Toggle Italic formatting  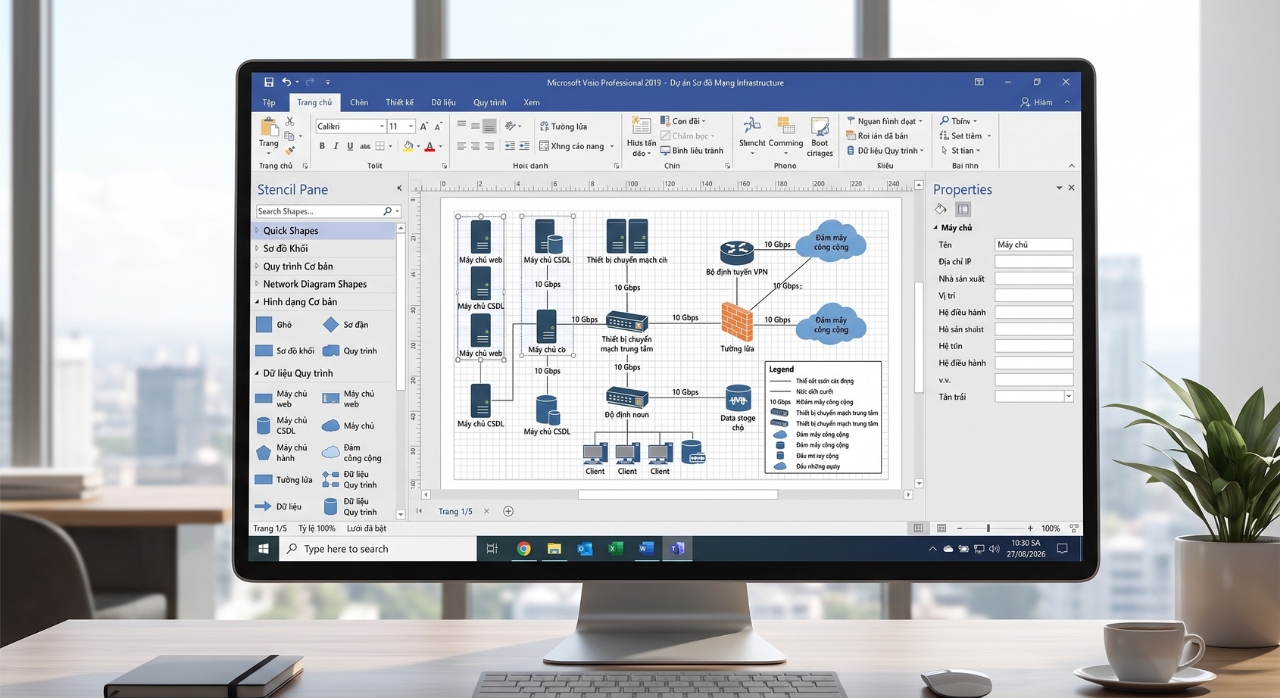click(x=336, y=146)
